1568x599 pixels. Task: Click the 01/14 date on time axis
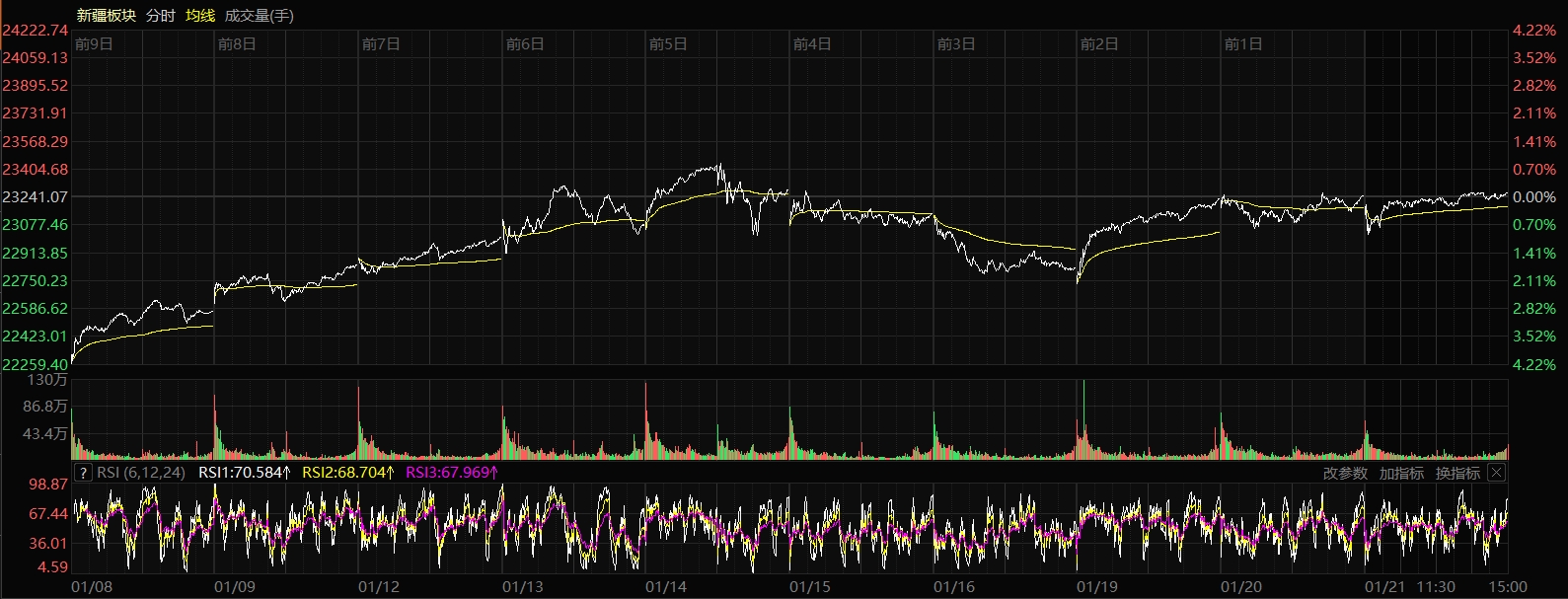coord(666,587)
